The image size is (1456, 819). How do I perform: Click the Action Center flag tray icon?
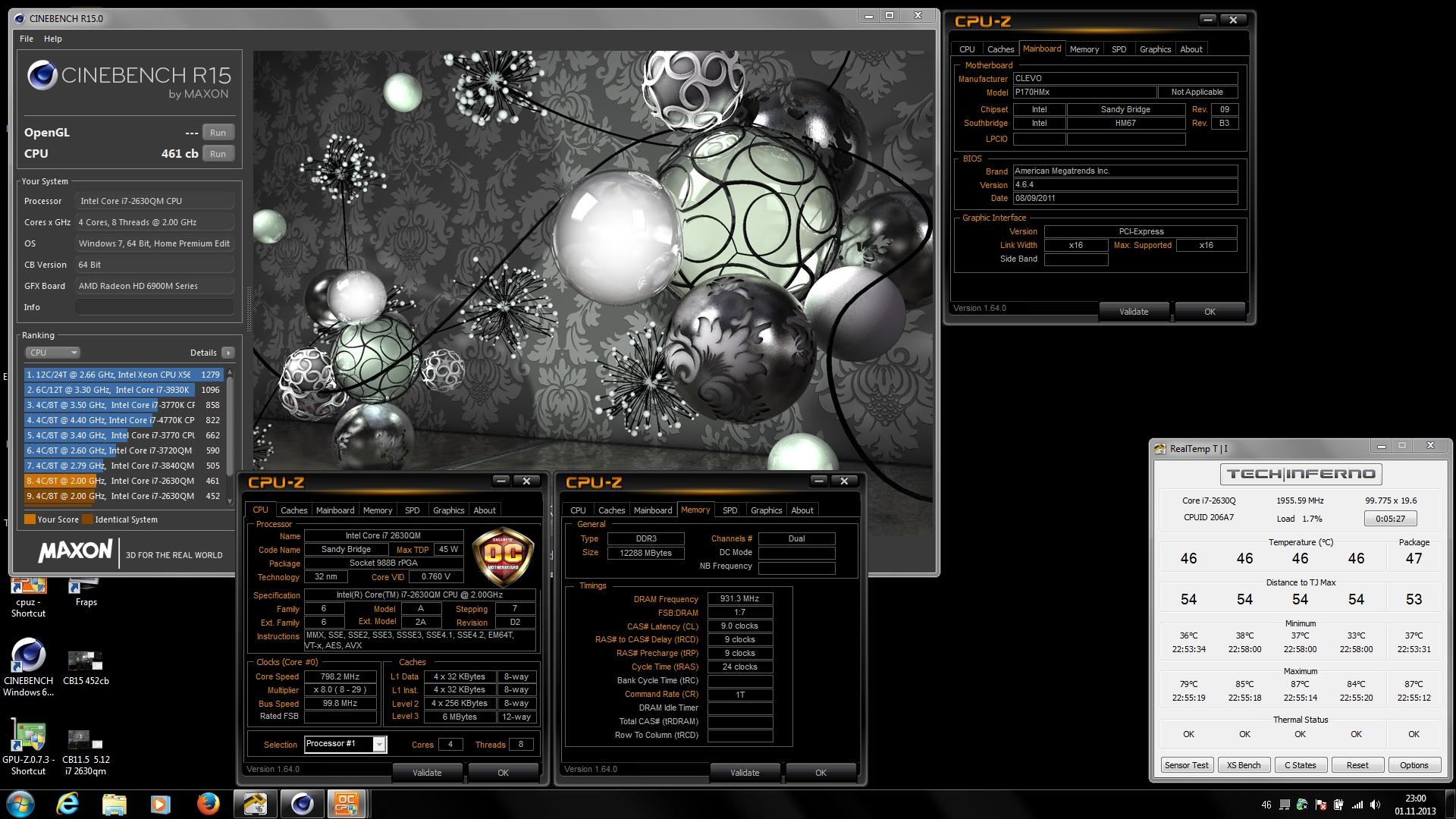tap(1321, 805)
